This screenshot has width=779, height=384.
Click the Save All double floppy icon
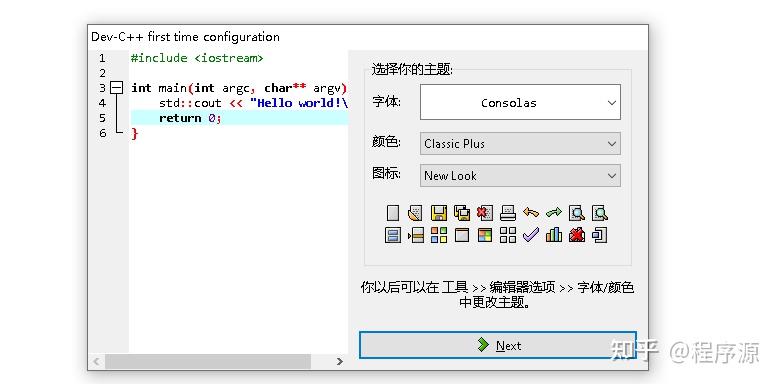point(462,213)
